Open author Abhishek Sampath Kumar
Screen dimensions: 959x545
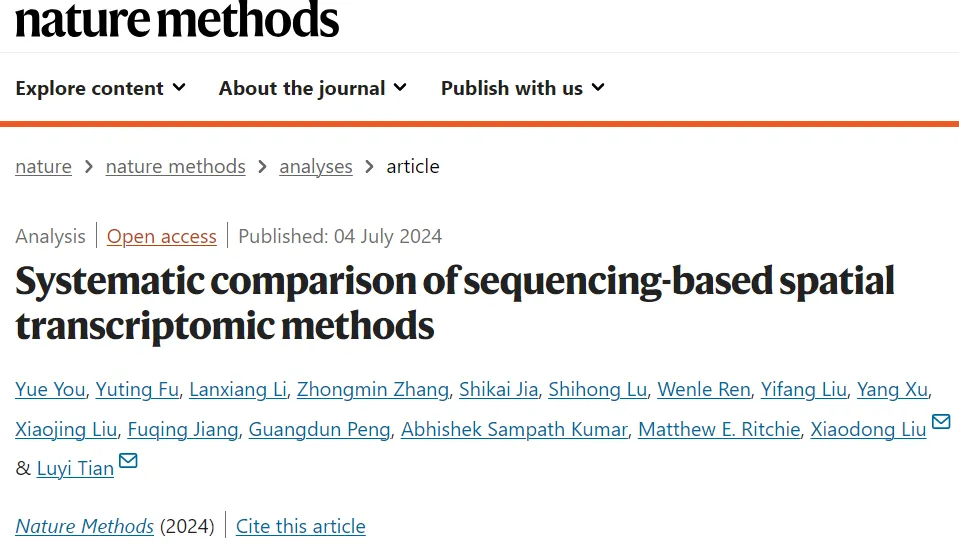pos(514,429)
